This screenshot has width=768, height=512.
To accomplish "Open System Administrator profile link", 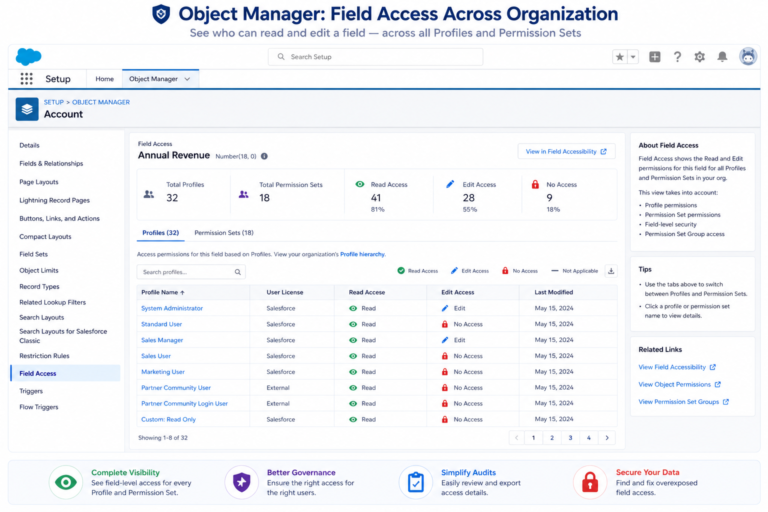I will coord(172,308).
